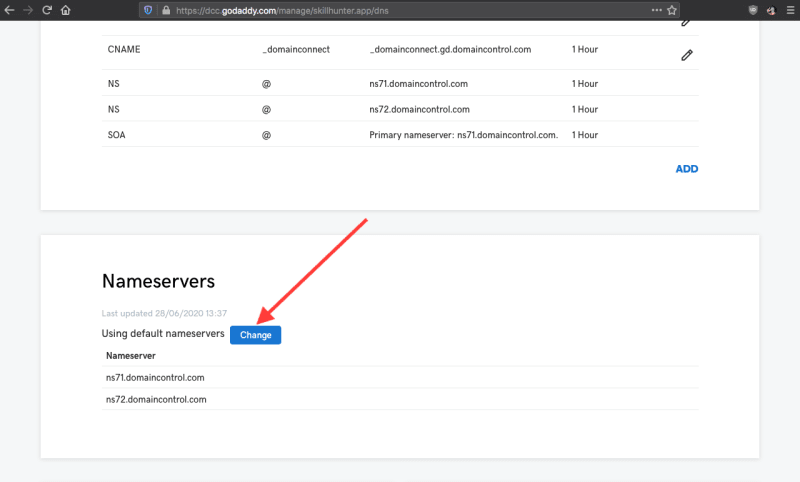Select the Last updated 28/06/2020 timestamp
Screen dimensions: 800x482
164,313
